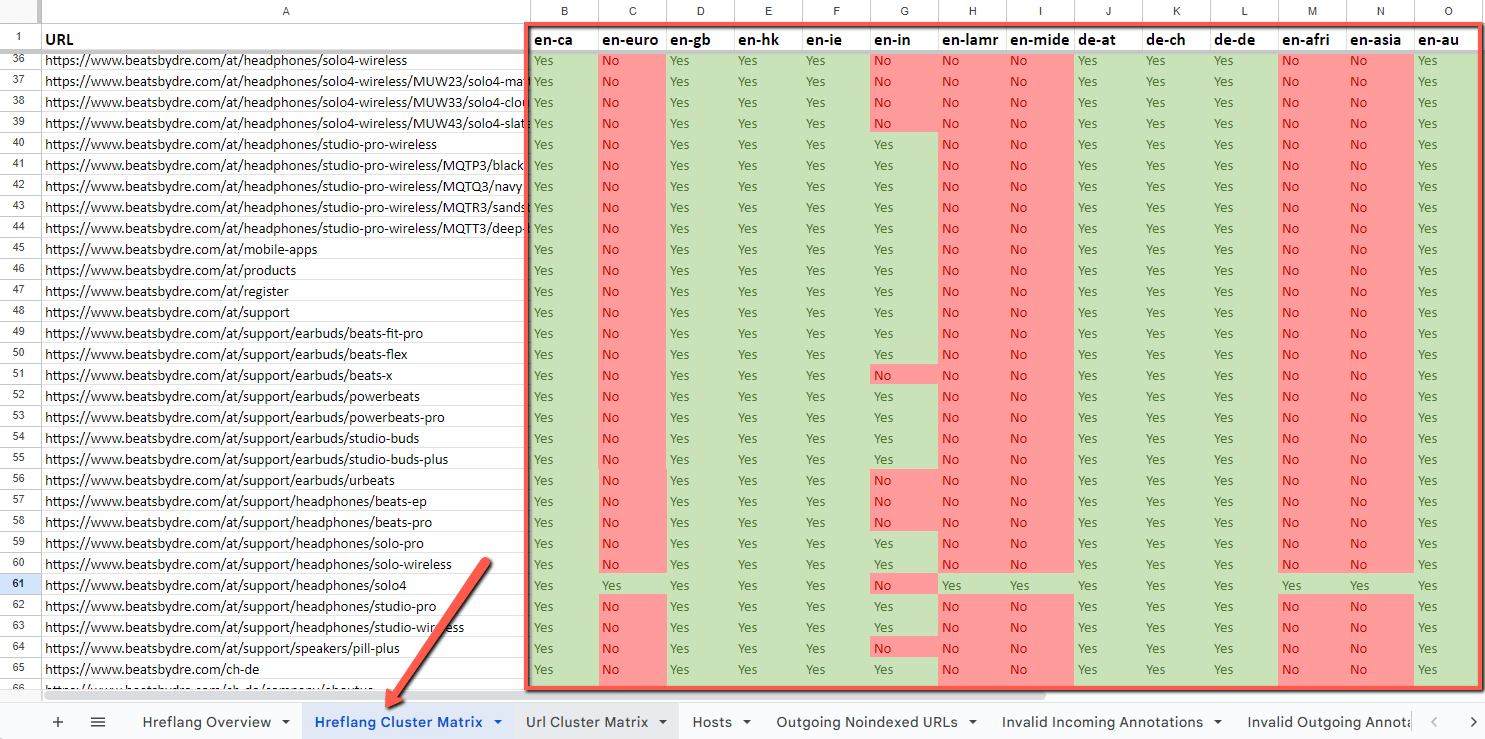Select the en-mide header cell
Image resolution: width=1485 pixels, height=739 pixels.
pyautogui.click(x=1041, y=39)
